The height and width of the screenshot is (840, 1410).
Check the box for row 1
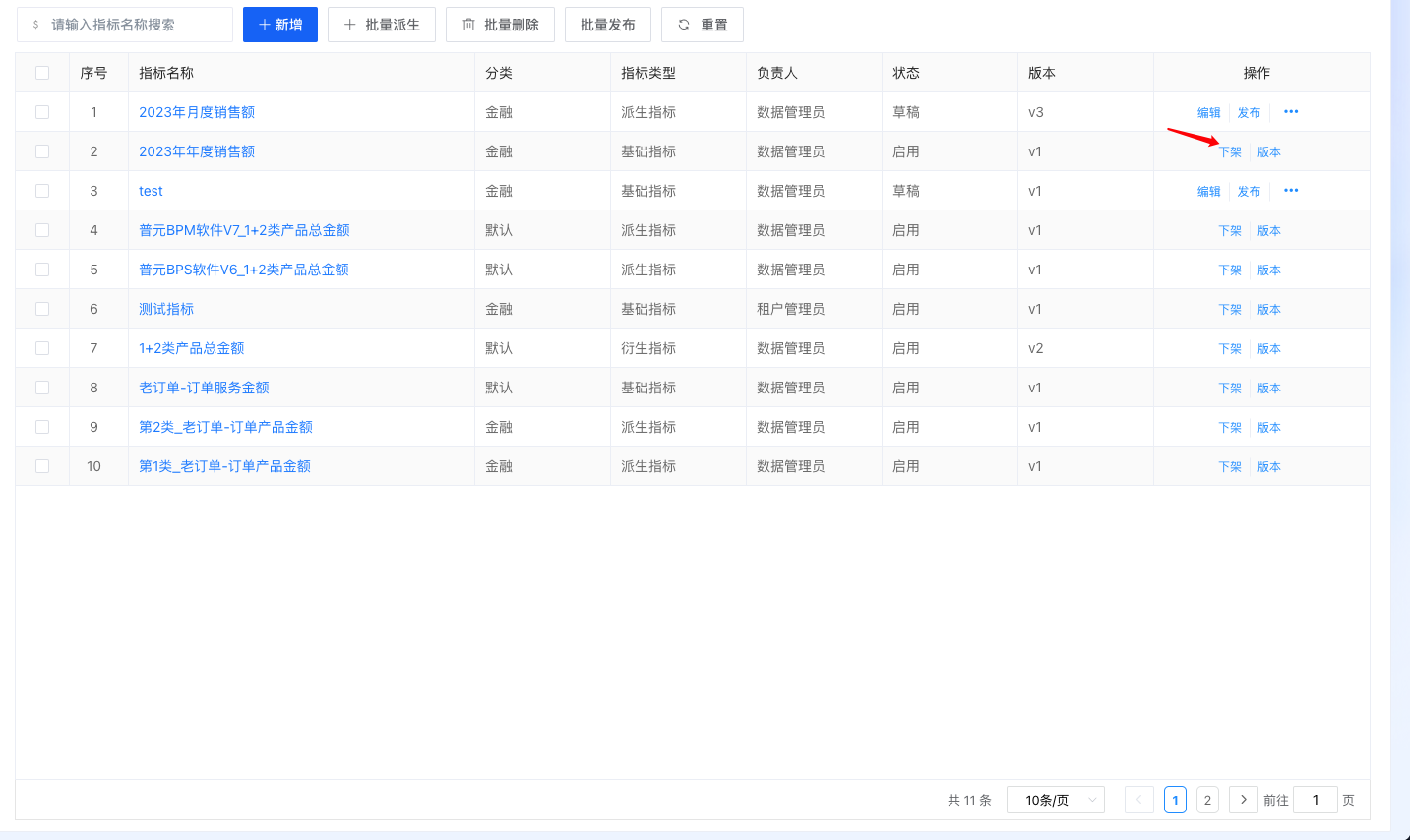[x=42, y=112]
